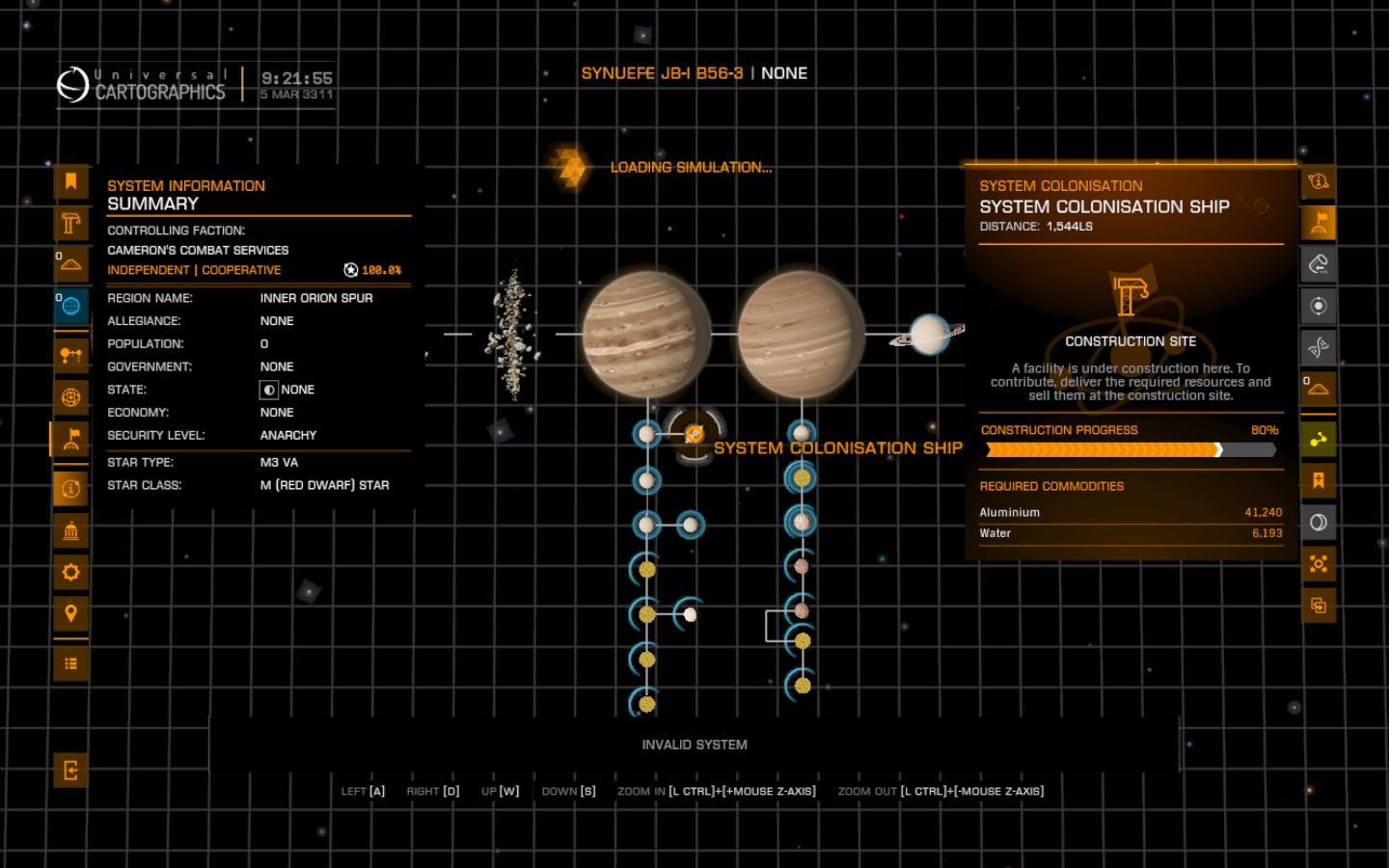Screen dimensions: 1389x868
Task: Click the Loading Simulation status text
Action: click(x=691, y=167)
